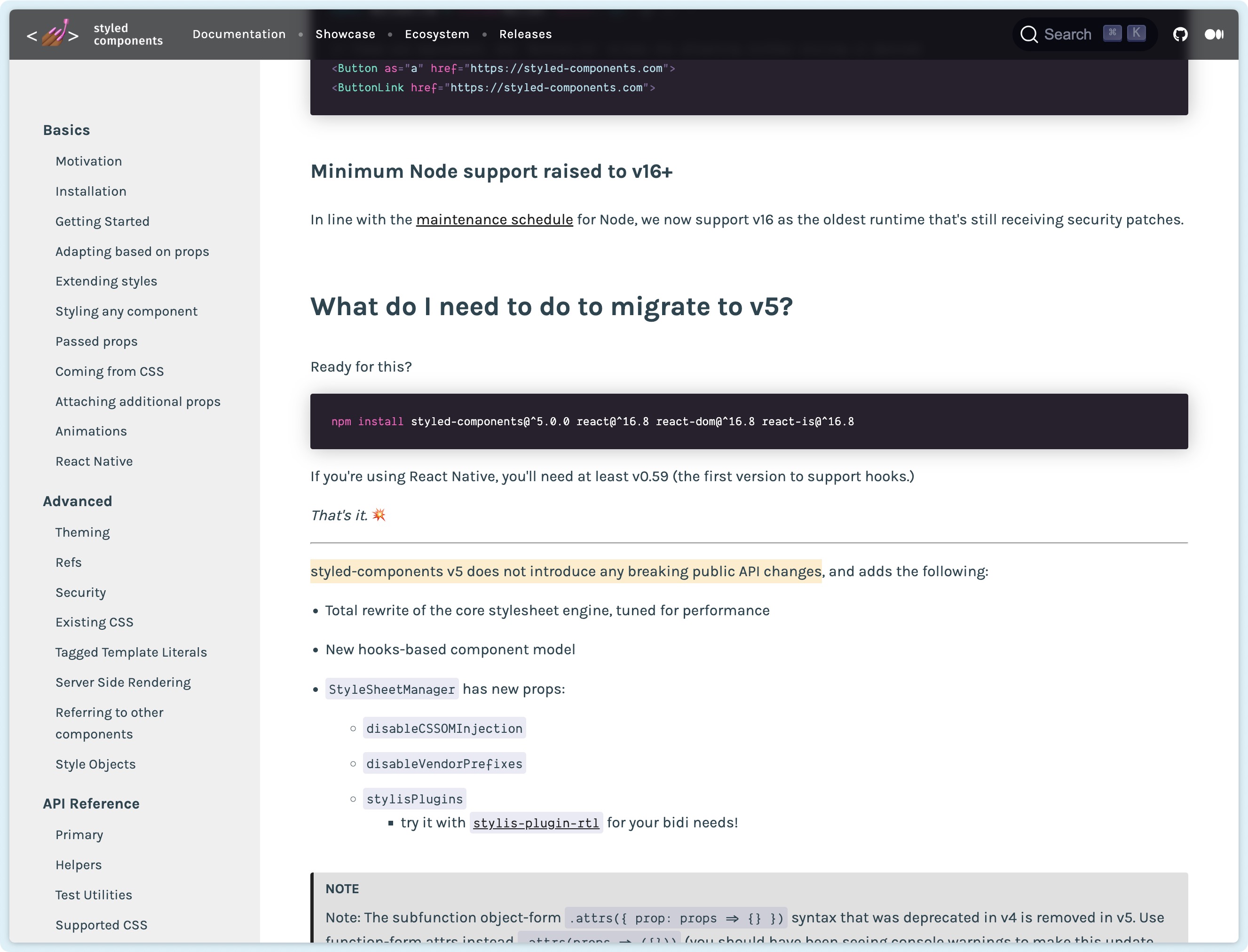Open Installation in sidebar

click(x=91, y=191)
